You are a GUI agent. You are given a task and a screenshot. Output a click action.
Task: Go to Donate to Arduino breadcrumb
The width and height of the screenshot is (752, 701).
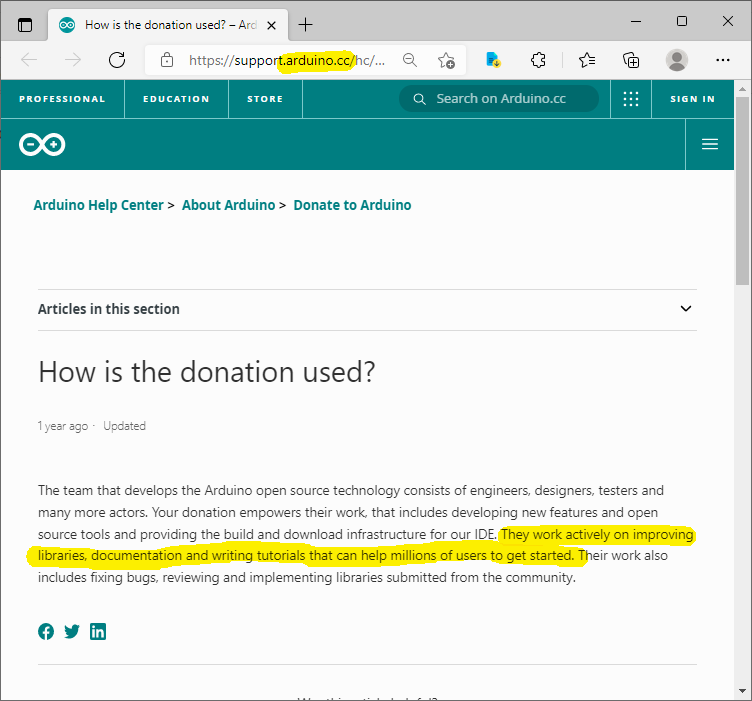click(x=352, y=205)
